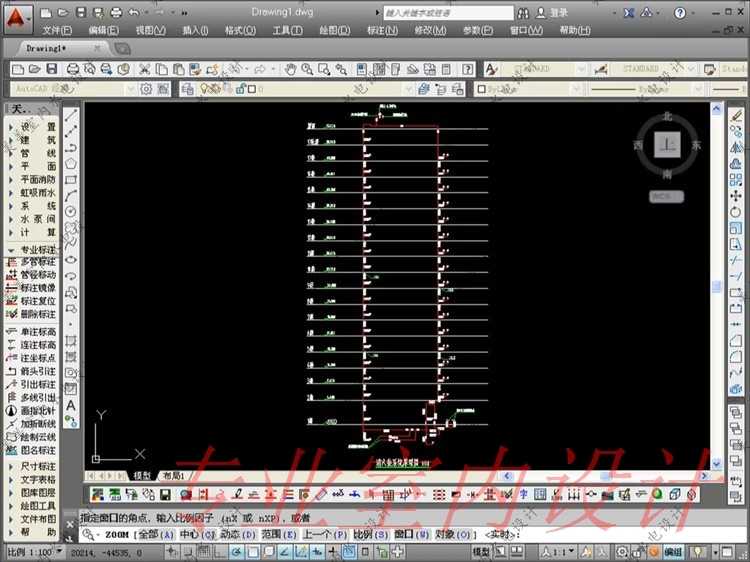Toggle Object Snap in the status bar

point(253,552)
